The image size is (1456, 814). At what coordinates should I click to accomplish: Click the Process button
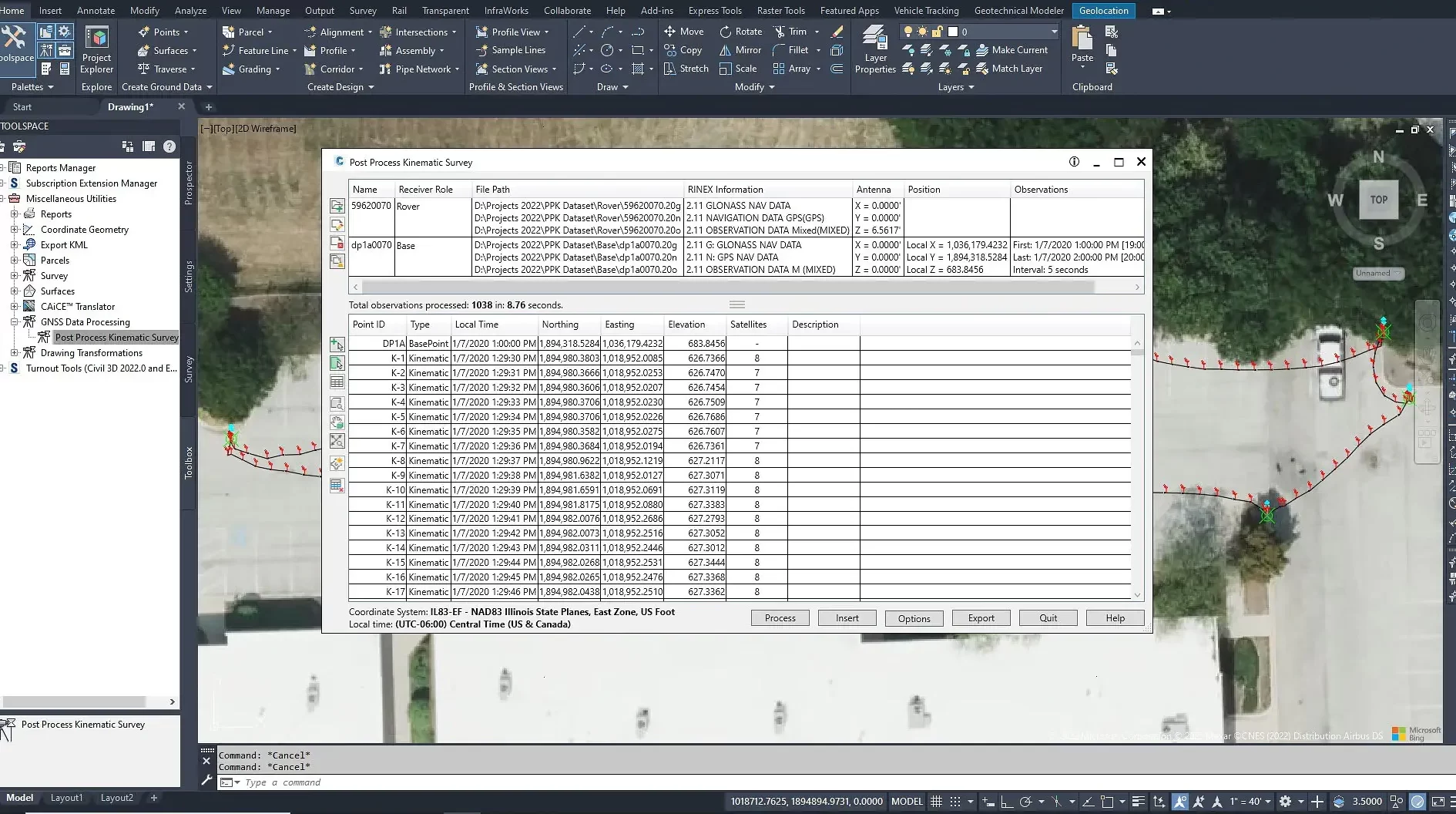click(x=780, y=618)
